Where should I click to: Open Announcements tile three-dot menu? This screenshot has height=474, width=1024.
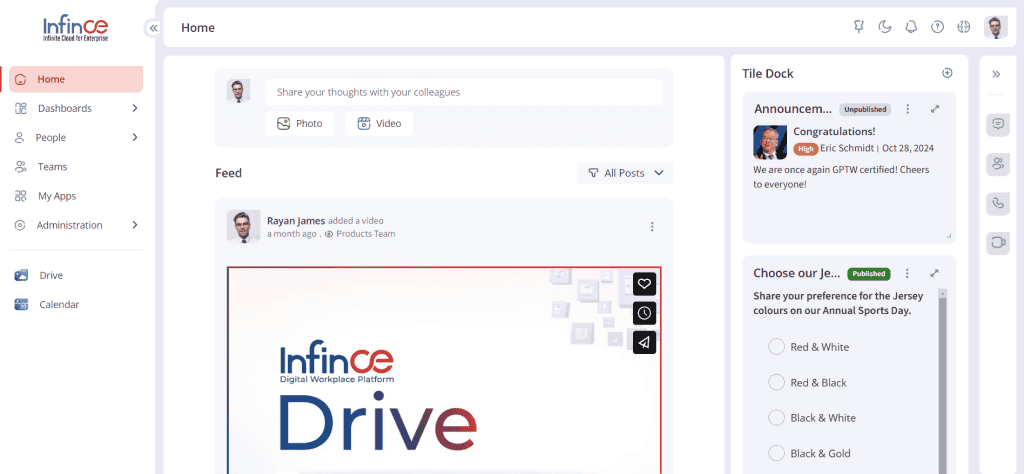tap(907, 109)
